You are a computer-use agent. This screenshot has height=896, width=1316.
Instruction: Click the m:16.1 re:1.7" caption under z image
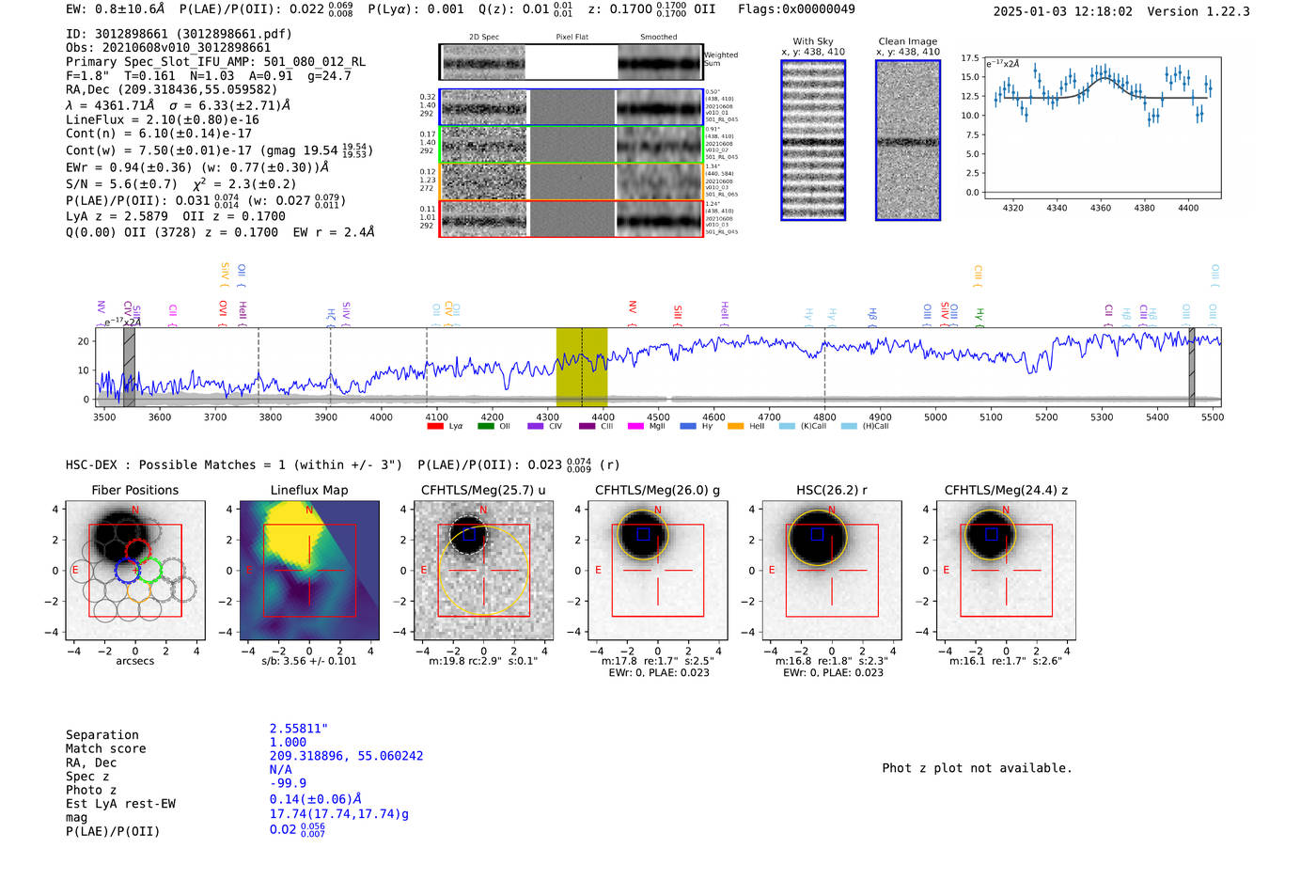coord(1006,661)
